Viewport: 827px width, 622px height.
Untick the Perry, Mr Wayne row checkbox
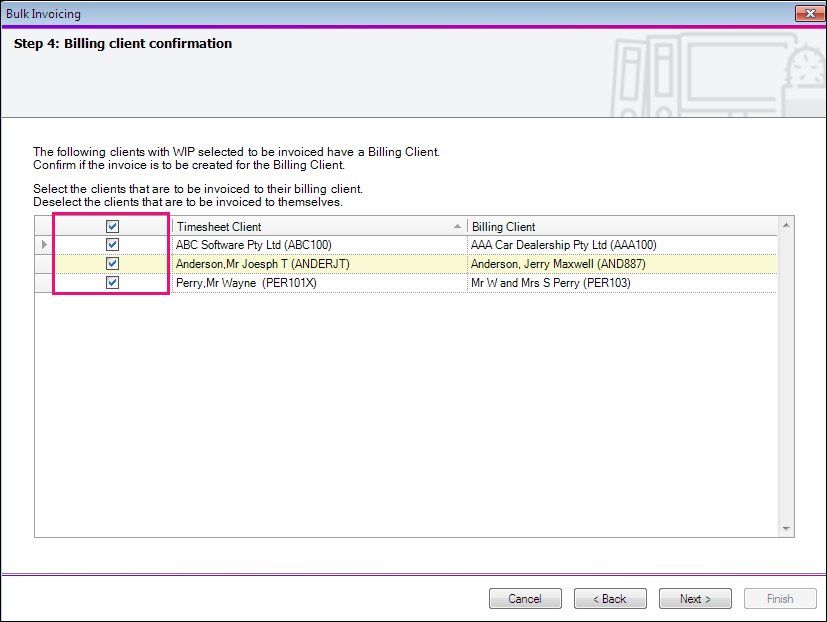tap(113, 283)
